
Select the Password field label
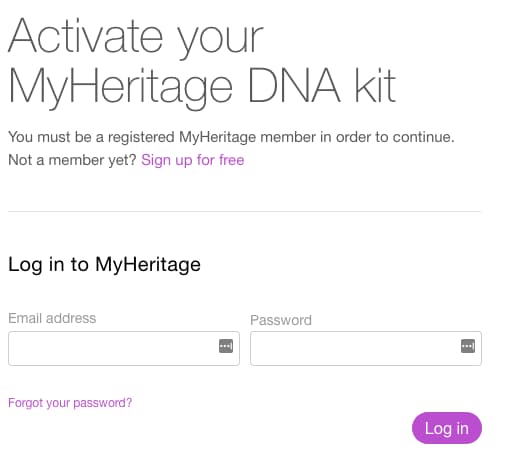coord(281,320)
